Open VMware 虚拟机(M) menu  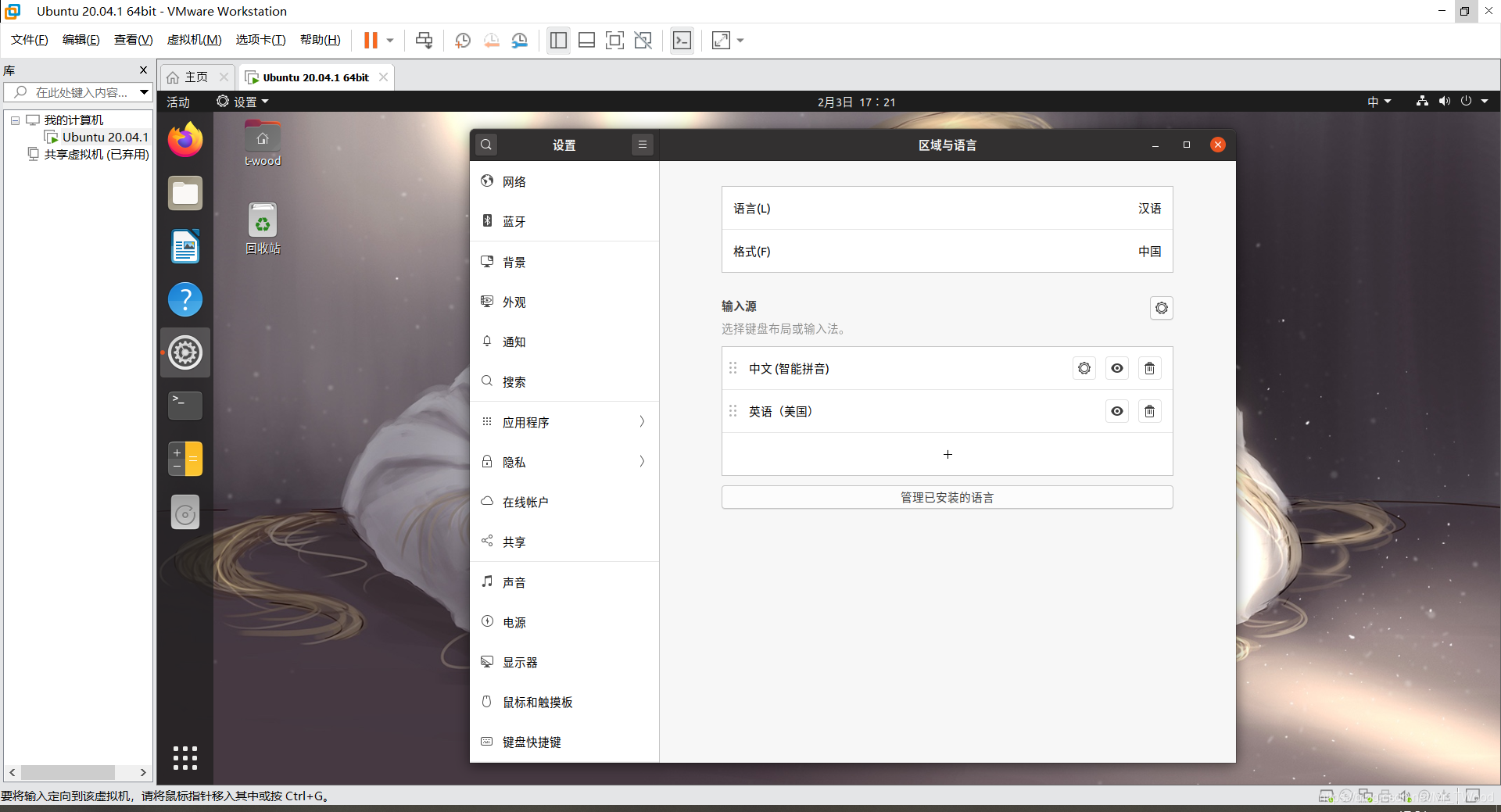[x=195, y=40]
